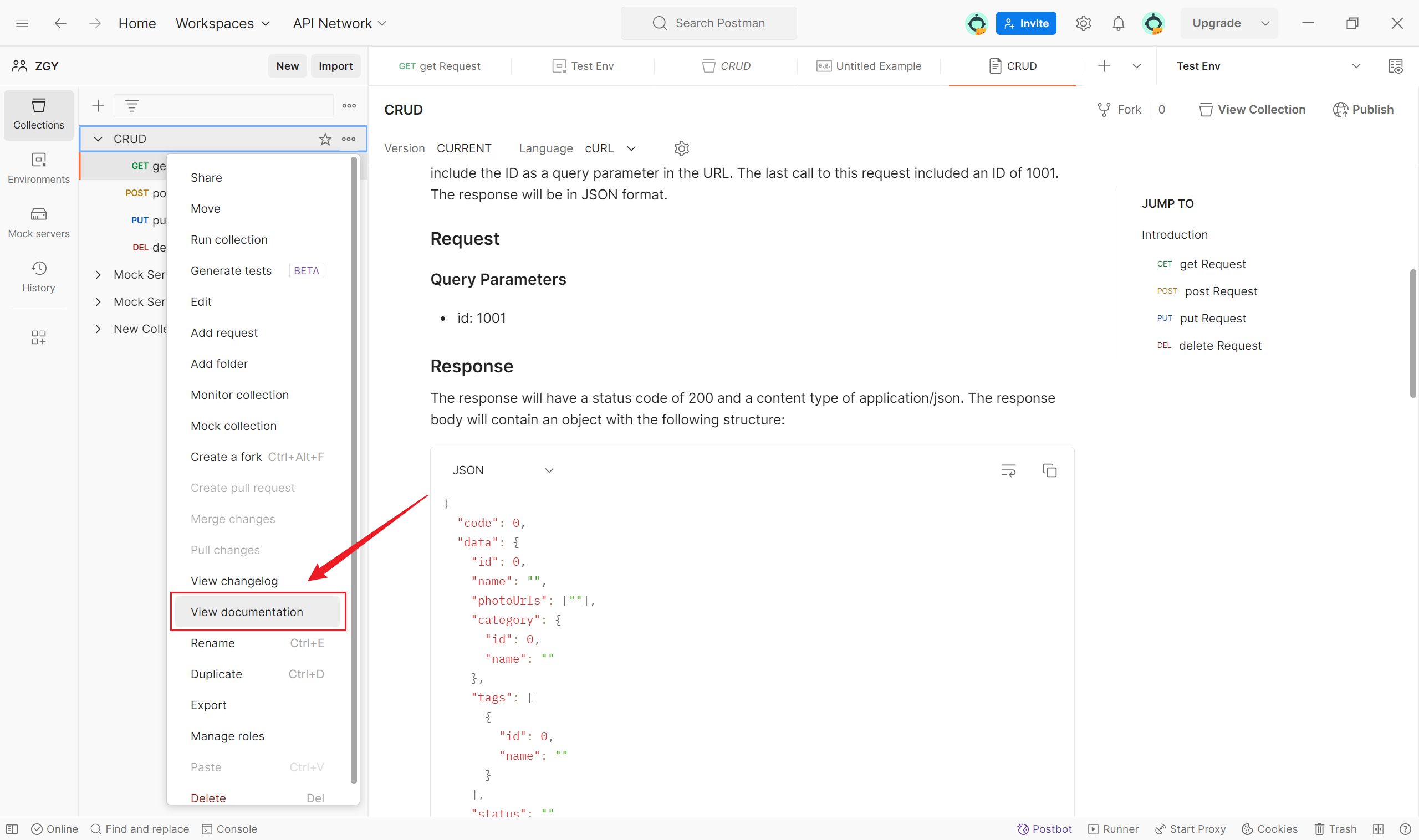Image resolution: width=1419 pixels, height=840 pixels.
Task: Switch to the Test Env tab
Action: coord(583,66)
